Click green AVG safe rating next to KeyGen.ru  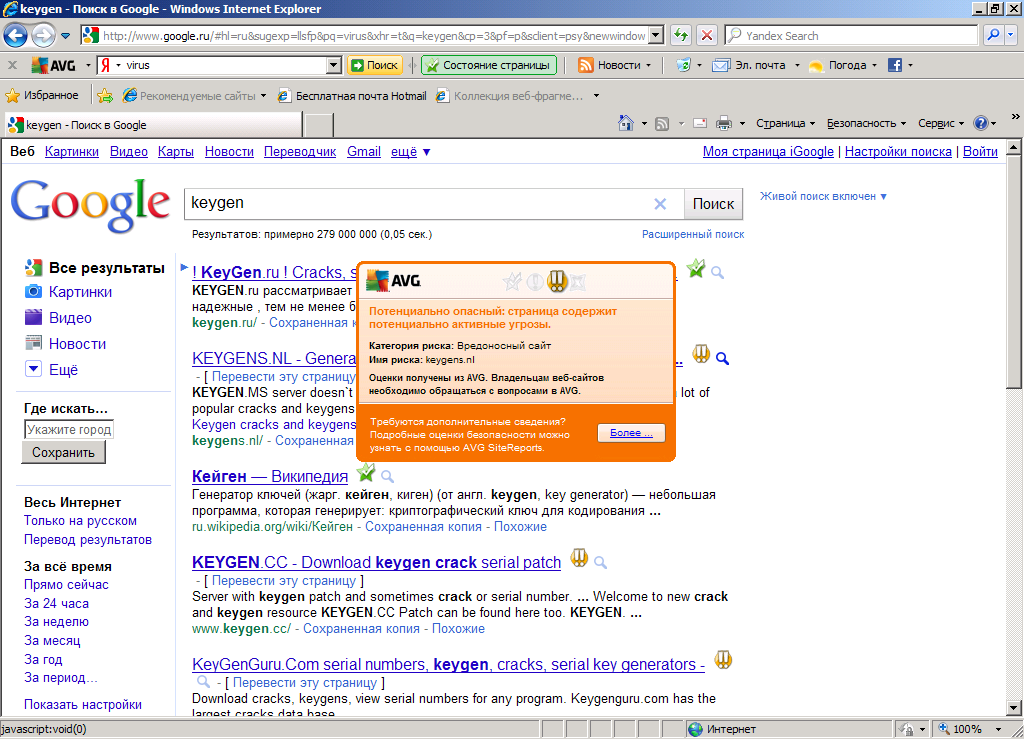tap(696, 268)
